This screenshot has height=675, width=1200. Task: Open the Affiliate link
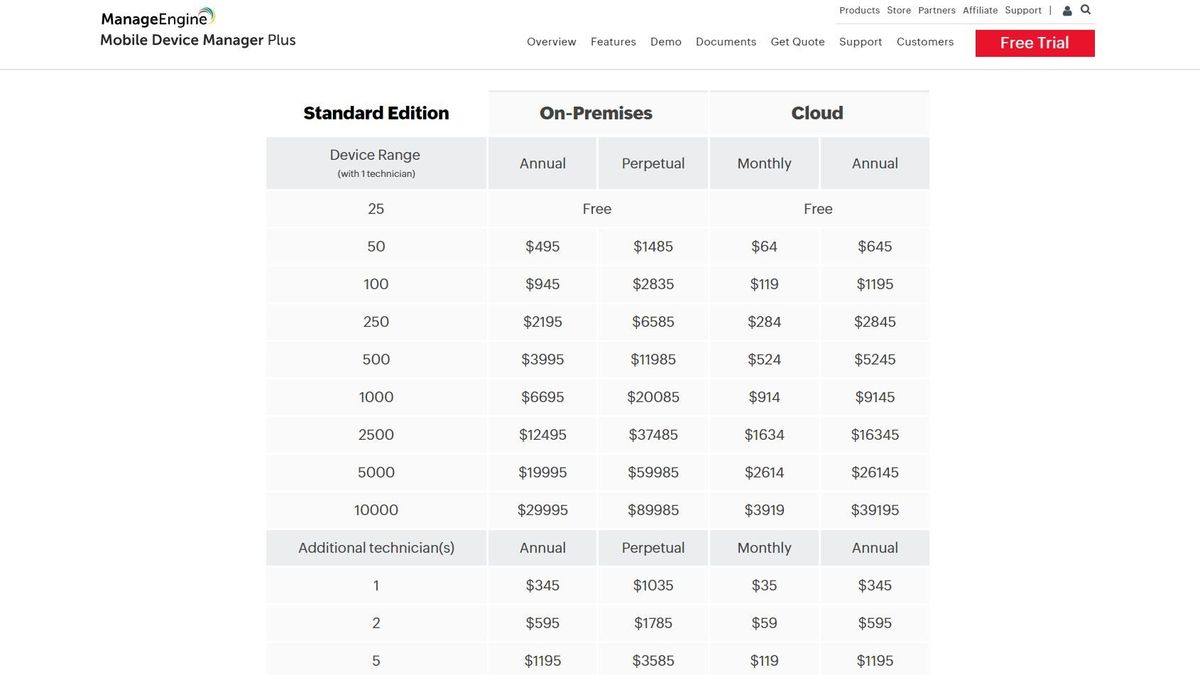pos(979,9)
